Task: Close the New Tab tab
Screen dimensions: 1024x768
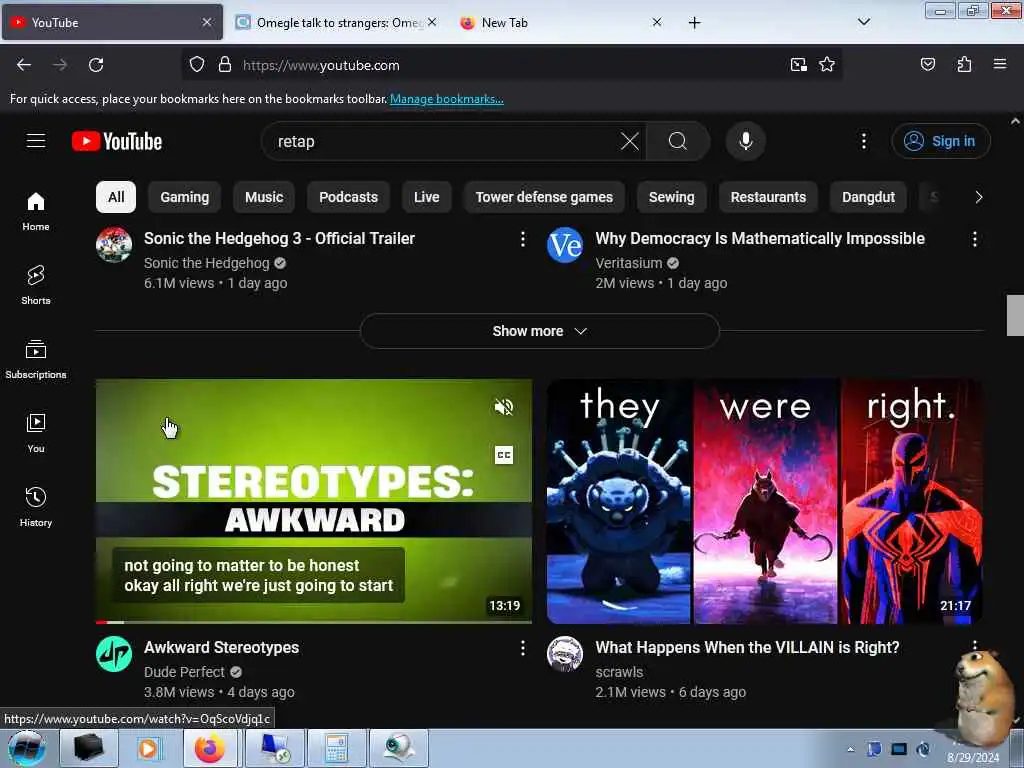Action: tap(657, 22)
